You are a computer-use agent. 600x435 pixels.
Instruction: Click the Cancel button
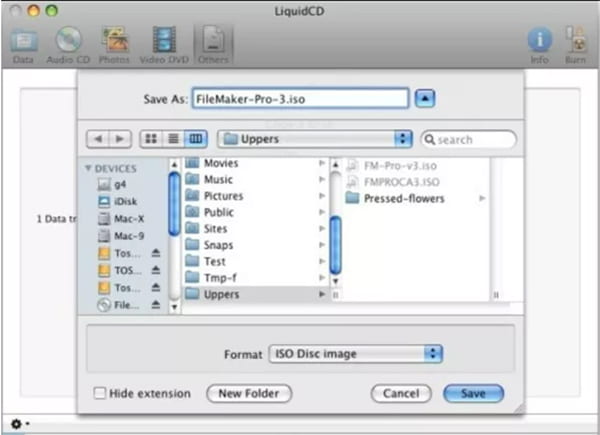[401, 393]
